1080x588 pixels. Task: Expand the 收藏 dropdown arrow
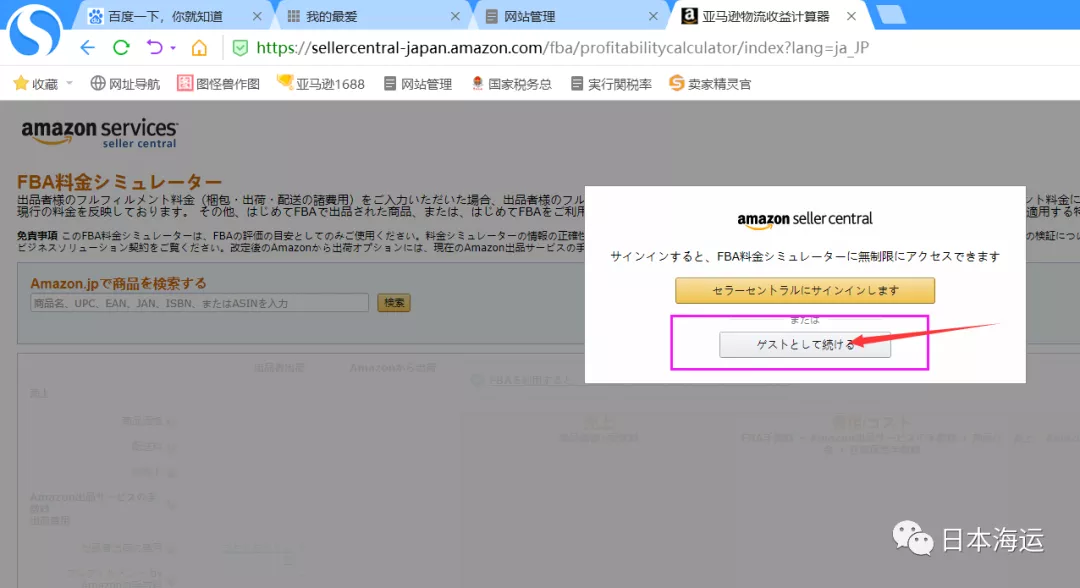click(x=69, y=83)
